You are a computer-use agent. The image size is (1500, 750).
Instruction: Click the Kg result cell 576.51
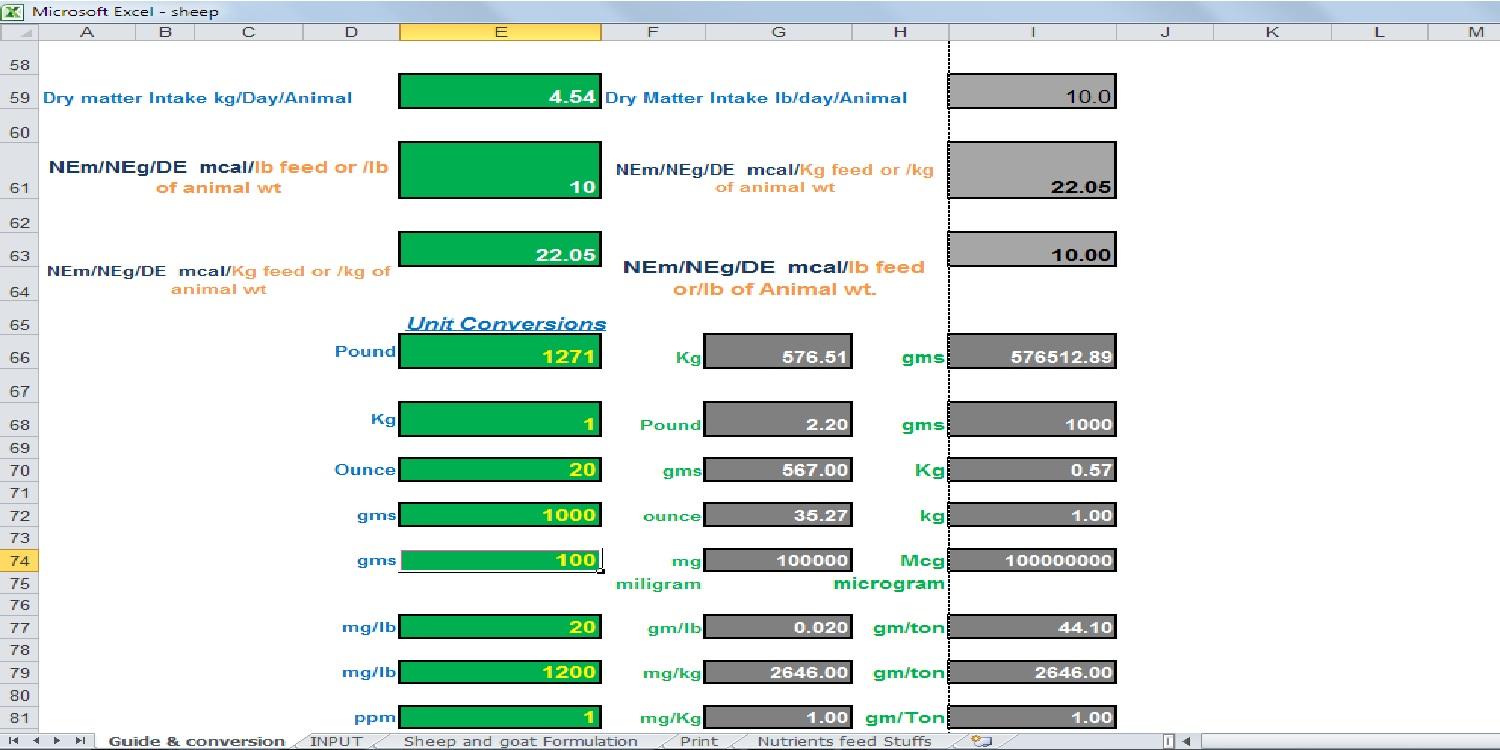tap(778, 351)
